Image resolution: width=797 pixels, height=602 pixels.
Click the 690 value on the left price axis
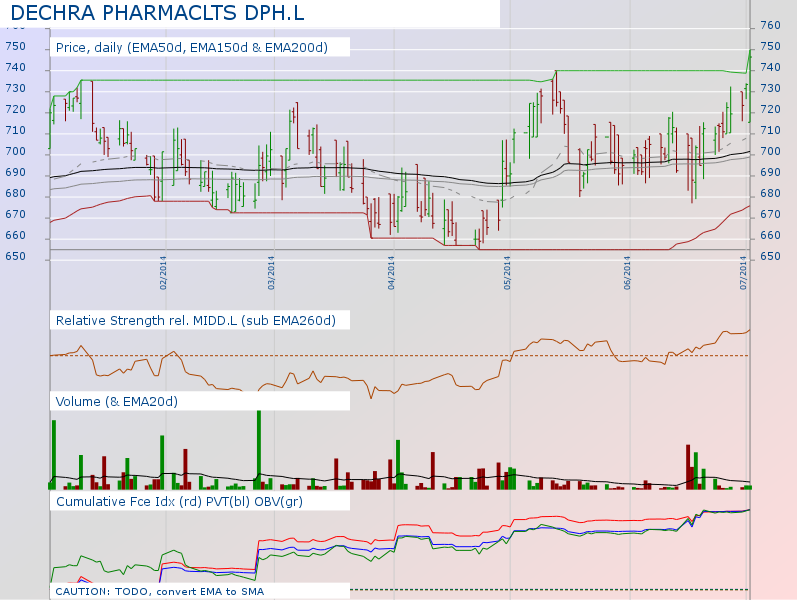pyautogui.click(x=15, y=172)
